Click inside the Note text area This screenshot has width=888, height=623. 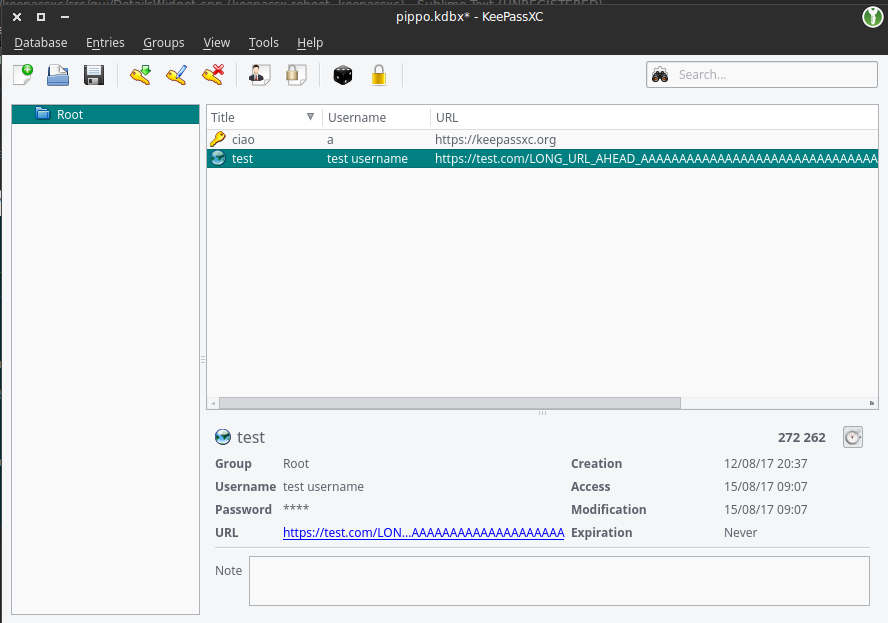559,581
